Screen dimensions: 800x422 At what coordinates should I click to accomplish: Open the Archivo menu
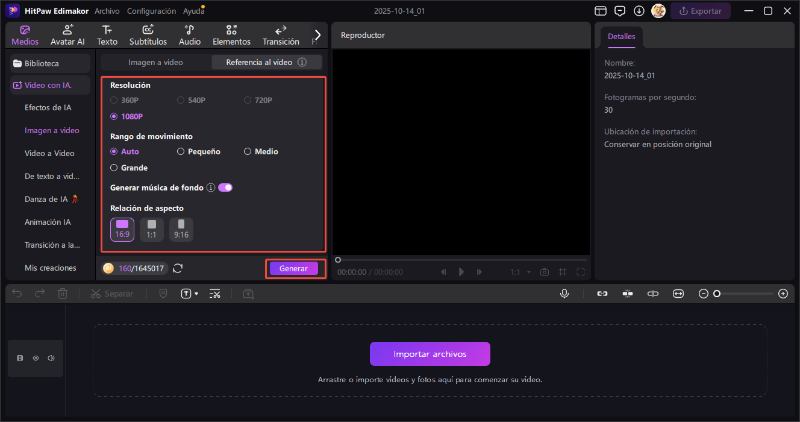(x=107, y=11)
